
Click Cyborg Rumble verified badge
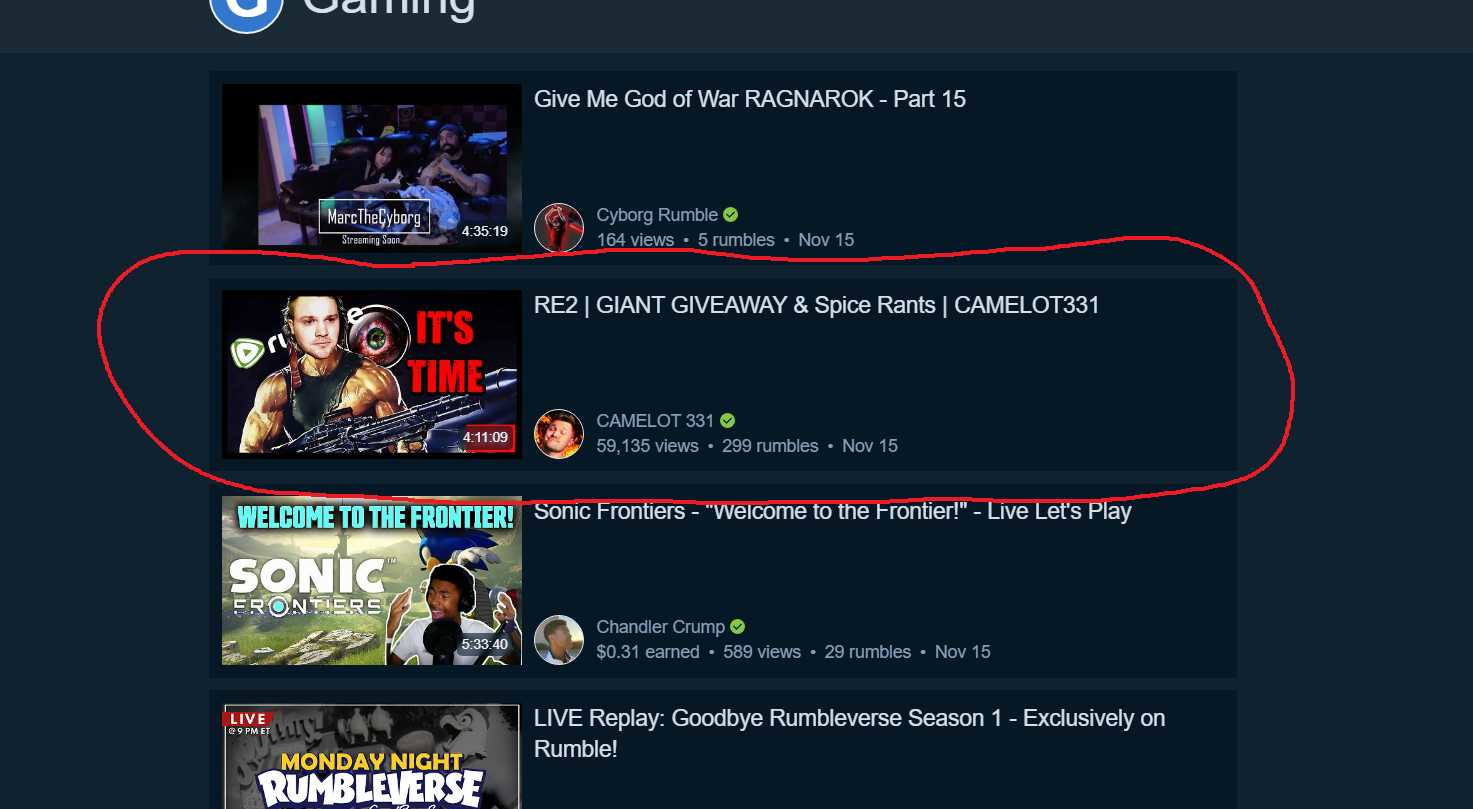point(731,214)
